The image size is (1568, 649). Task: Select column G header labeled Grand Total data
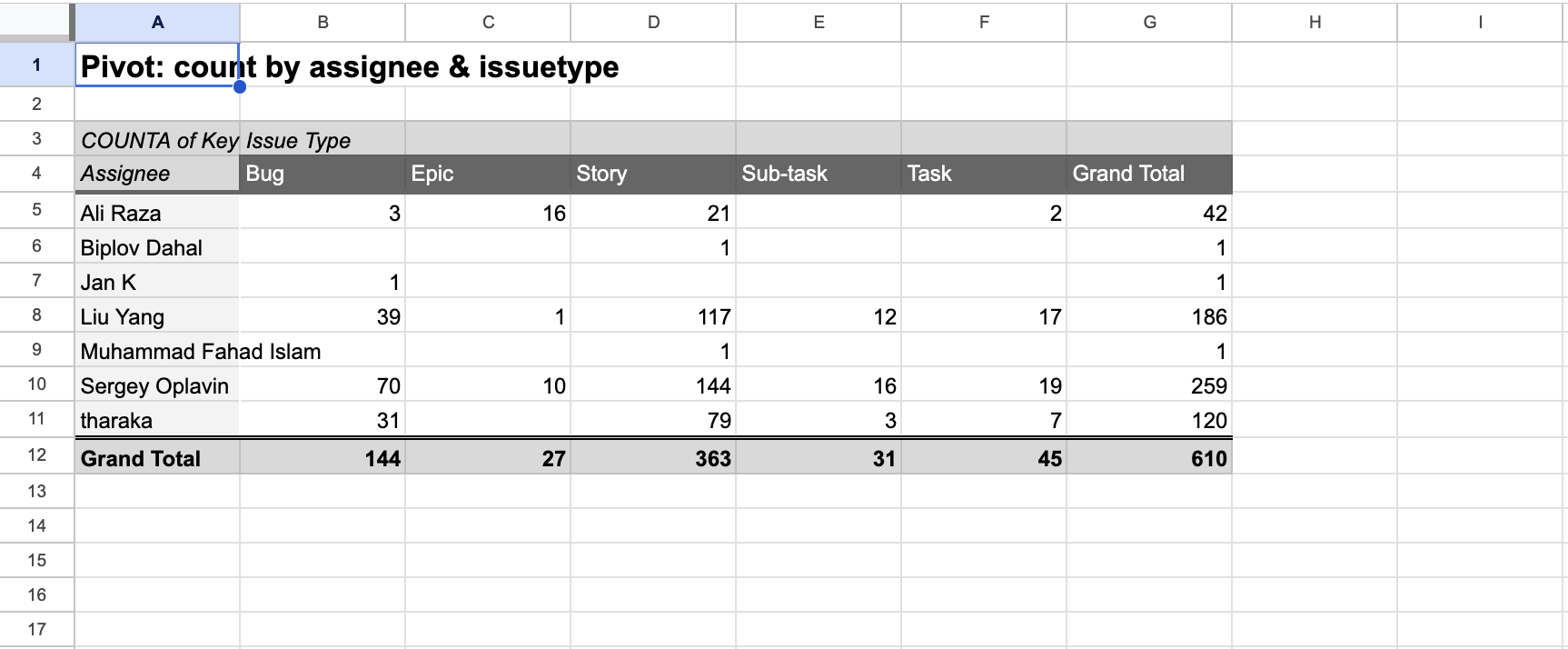tap(1148, 22)
